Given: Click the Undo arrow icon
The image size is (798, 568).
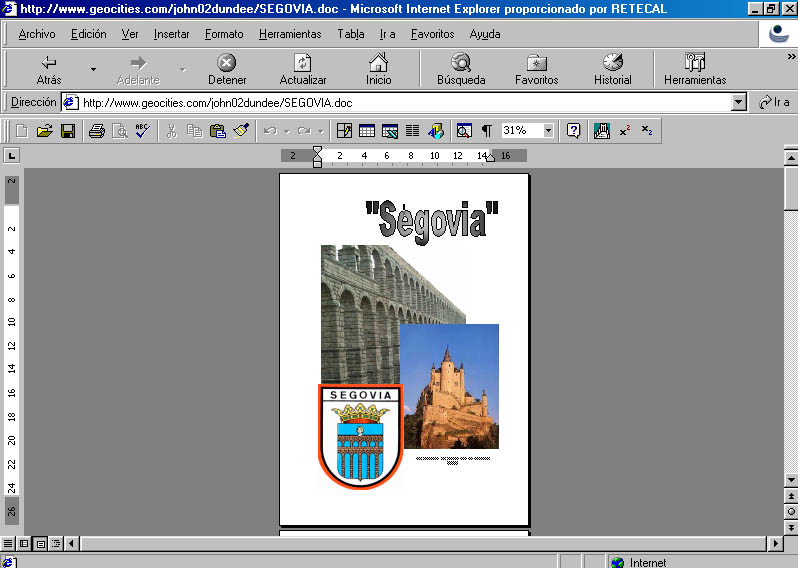Looking at the screenshot, I should coord(270,131).
